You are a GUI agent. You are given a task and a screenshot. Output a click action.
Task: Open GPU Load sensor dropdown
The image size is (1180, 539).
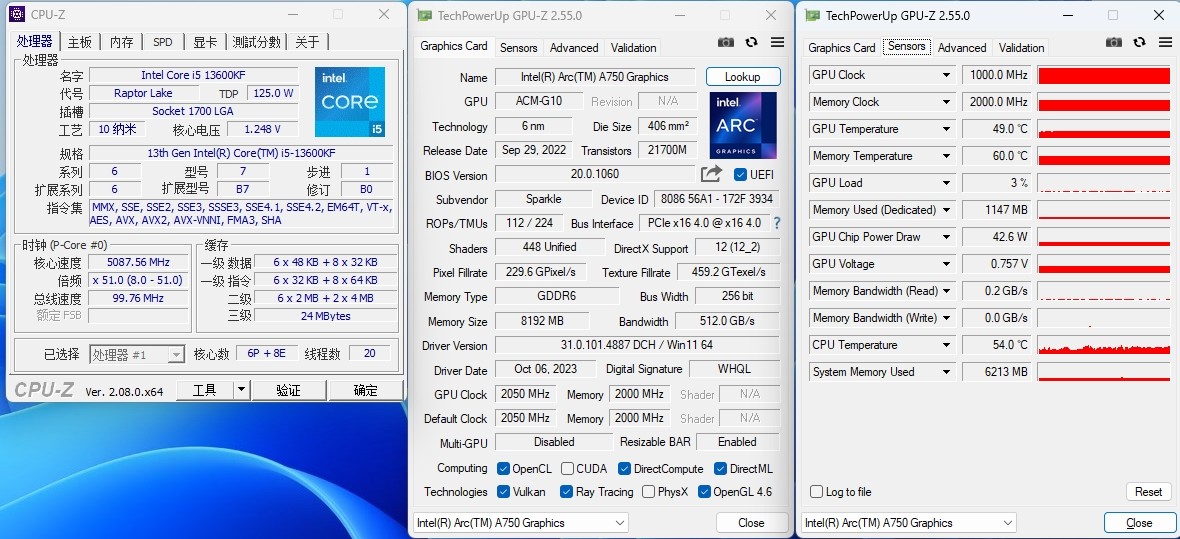pos(946,183)
